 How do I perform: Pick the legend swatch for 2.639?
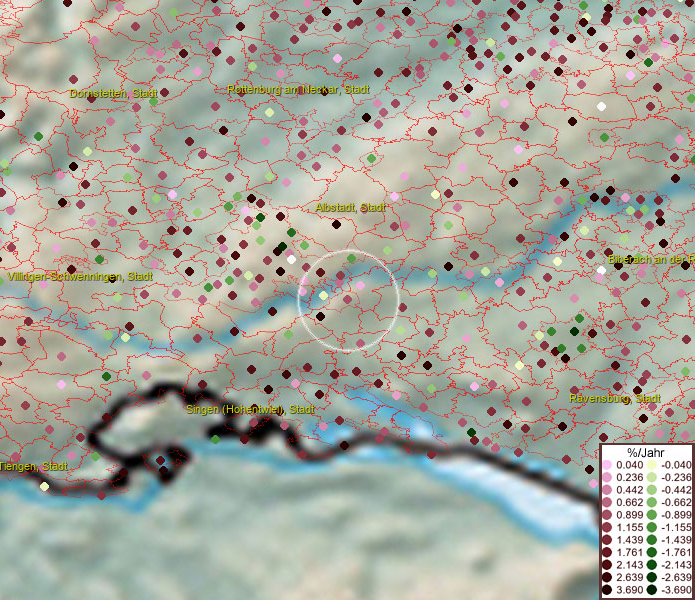click(607, 577)
